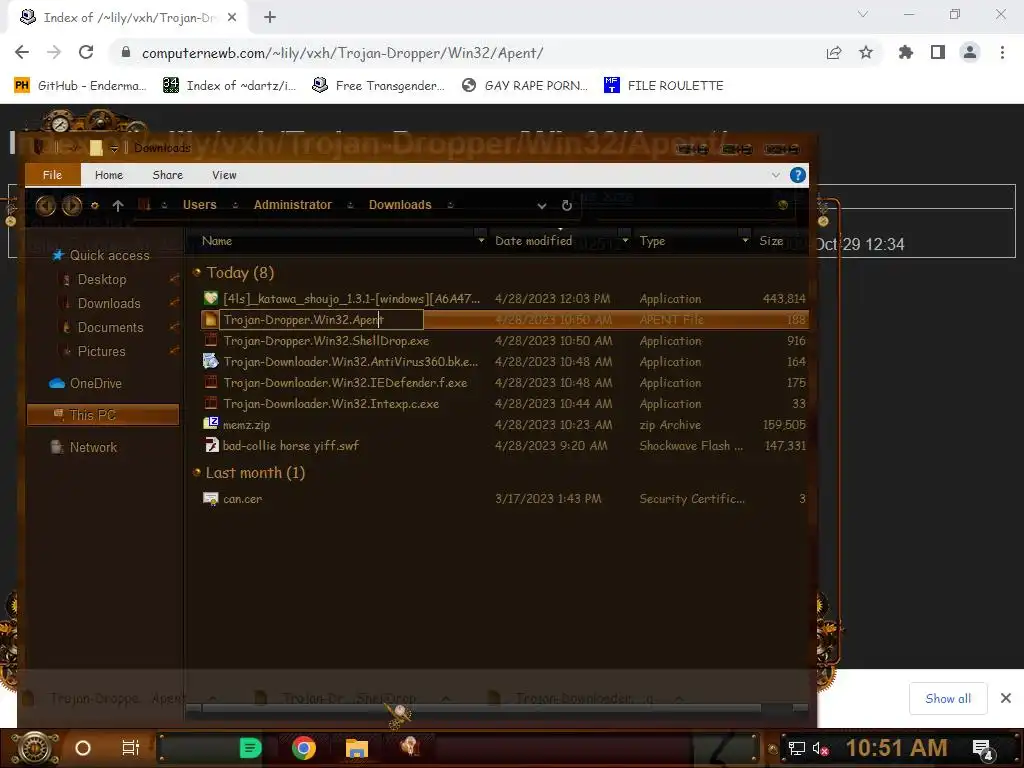Open a new Chrome tab
Viewport: 1024px width, 768px height.
pos(270,18)
